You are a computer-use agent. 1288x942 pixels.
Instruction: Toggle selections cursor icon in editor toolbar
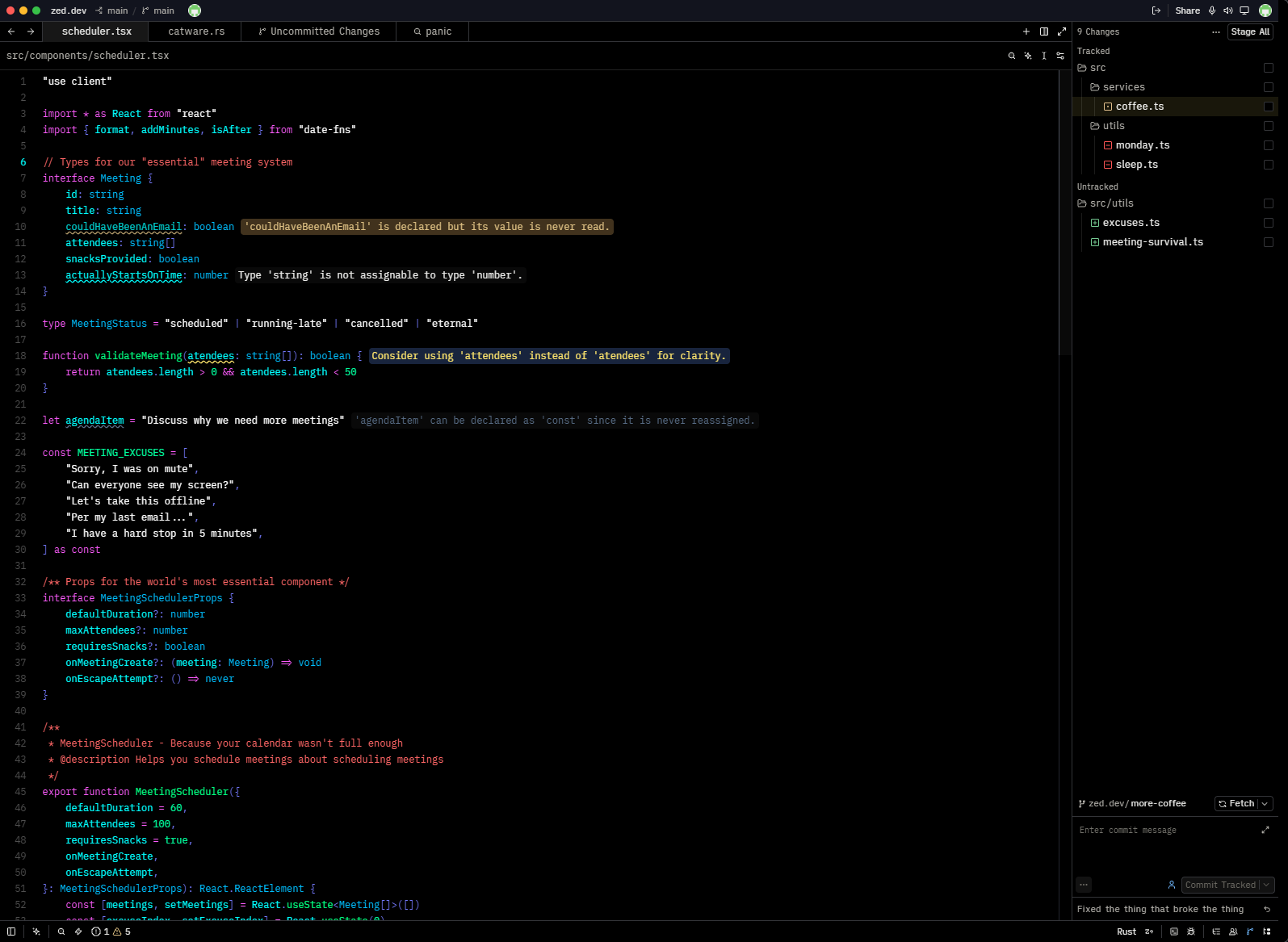pos(1044,56)
